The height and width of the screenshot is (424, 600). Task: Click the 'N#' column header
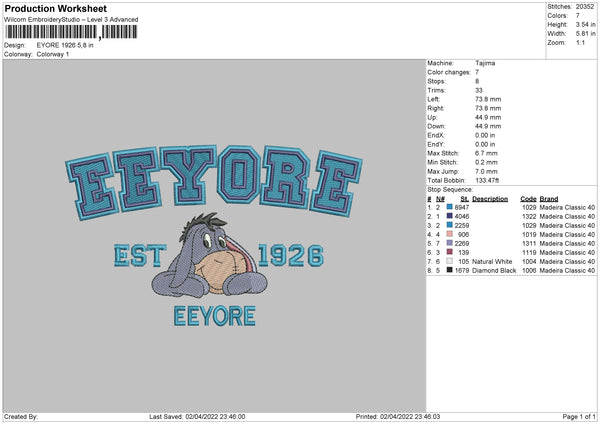[440, 199]
